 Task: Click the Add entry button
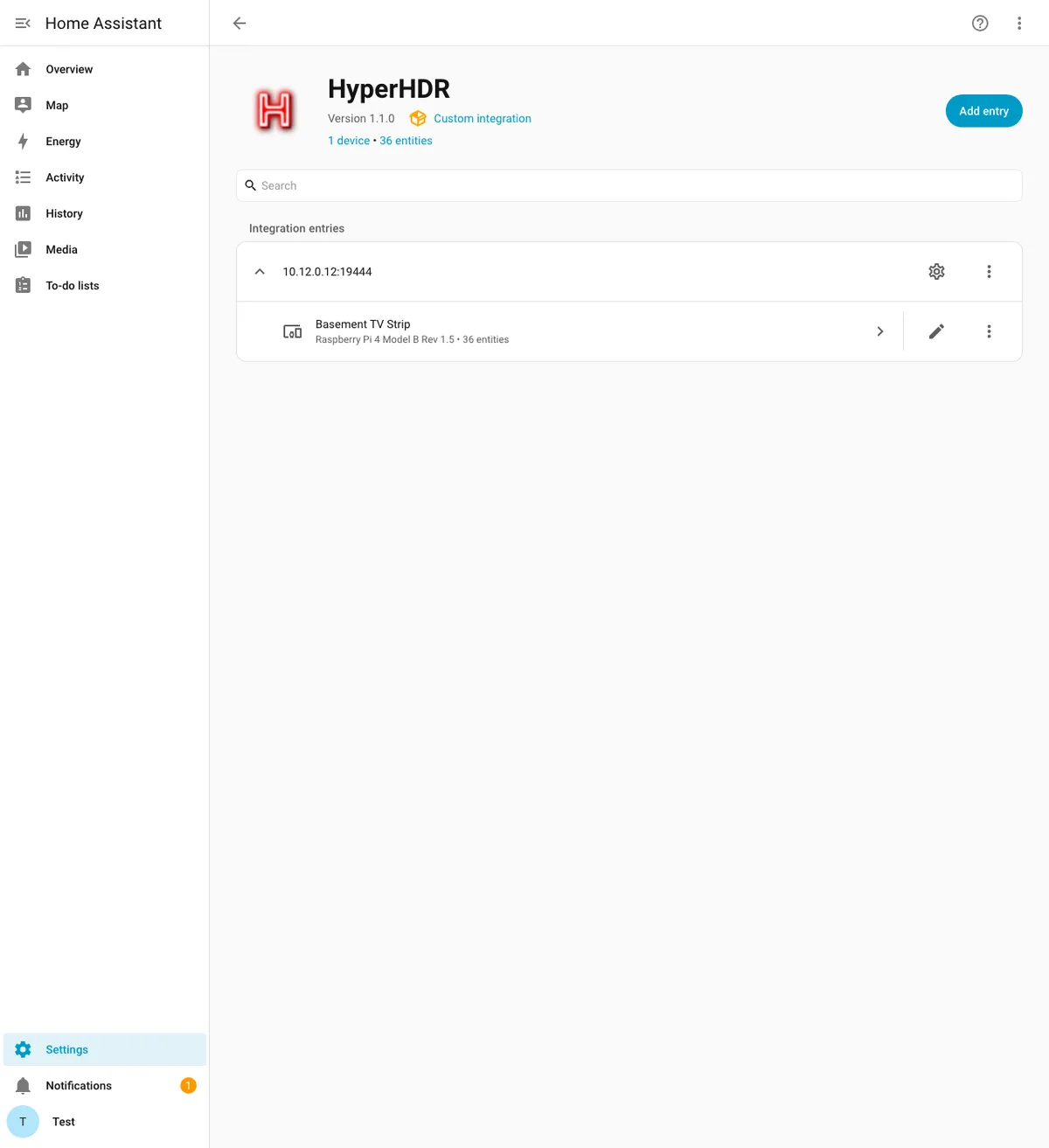click(983, 111)
